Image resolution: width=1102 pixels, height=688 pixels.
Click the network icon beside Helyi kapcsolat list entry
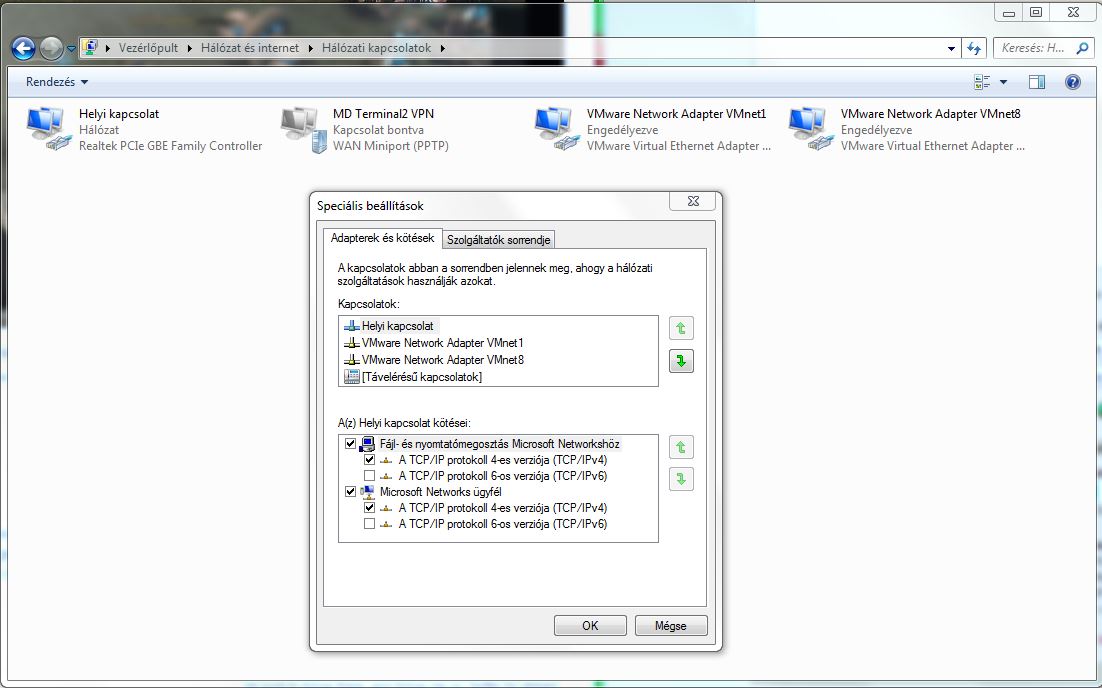click(351, 326)
